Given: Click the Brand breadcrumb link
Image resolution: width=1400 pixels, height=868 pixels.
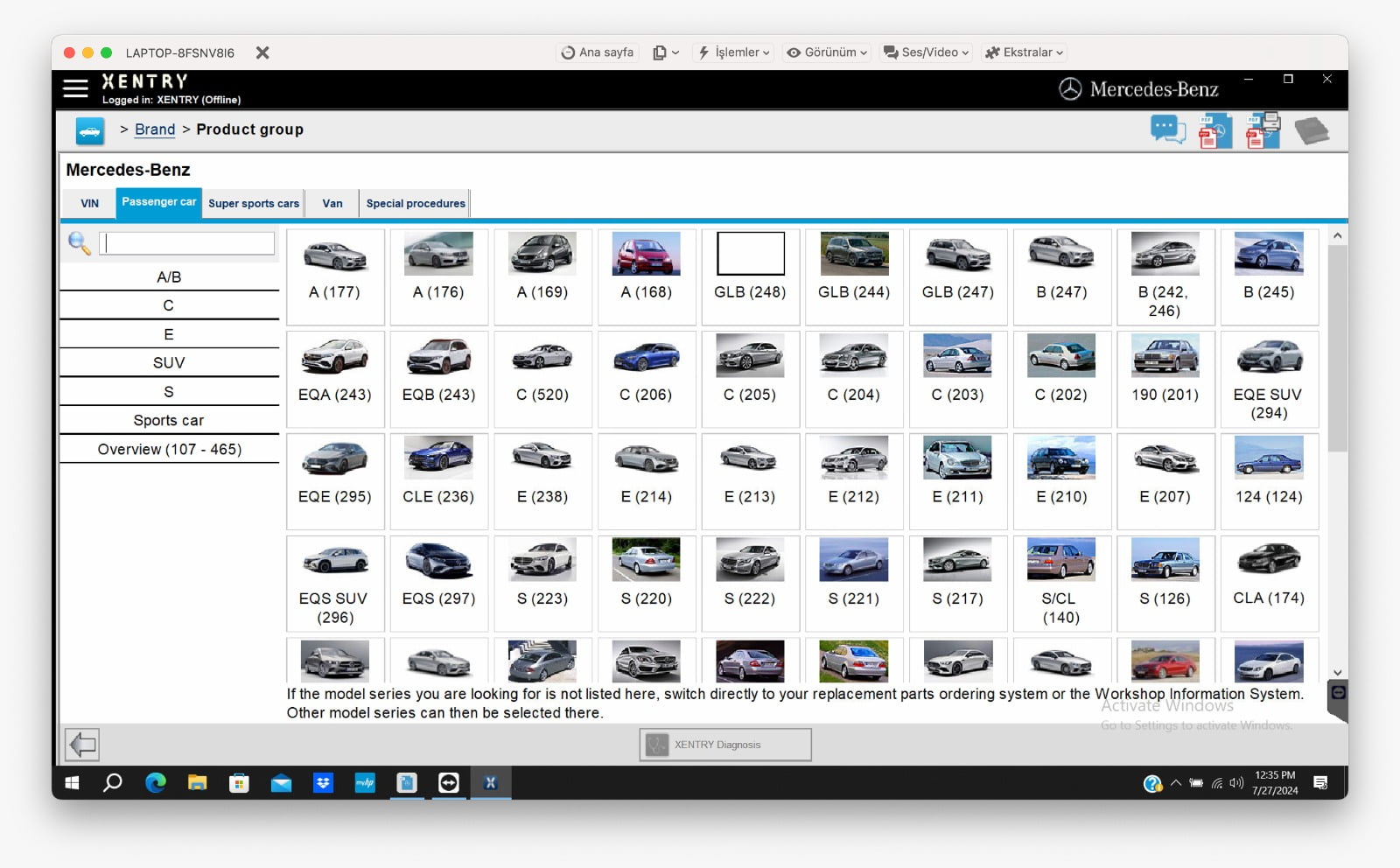Looking at the screenshot, I should pyautogui.click(x=155, y=129).
